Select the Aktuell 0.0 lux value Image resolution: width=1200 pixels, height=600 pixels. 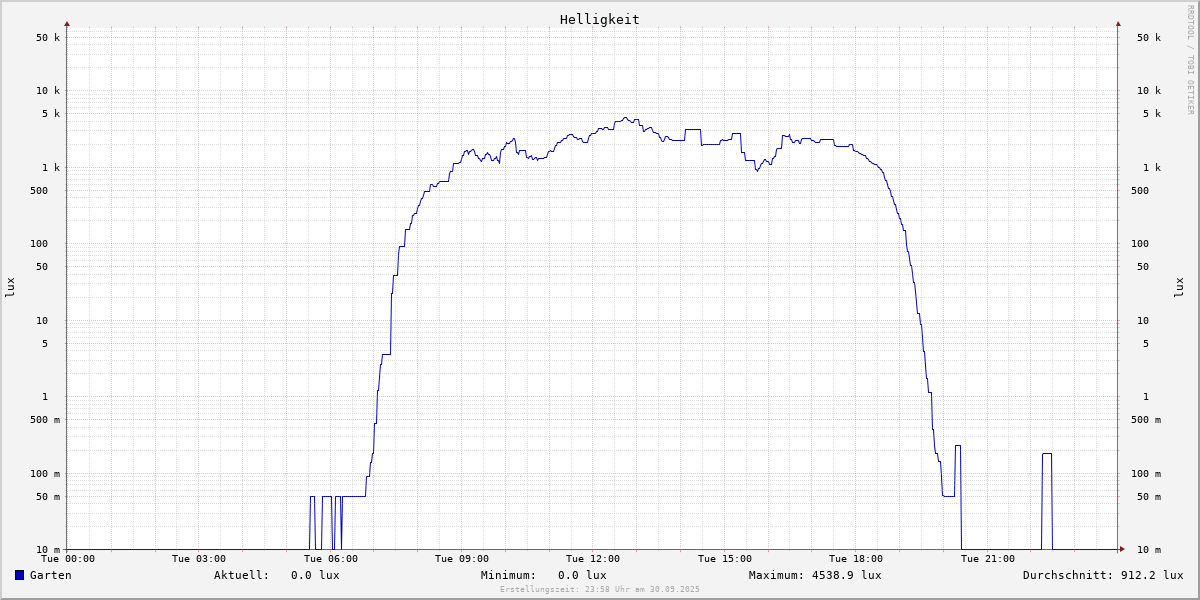click(315, 575)
